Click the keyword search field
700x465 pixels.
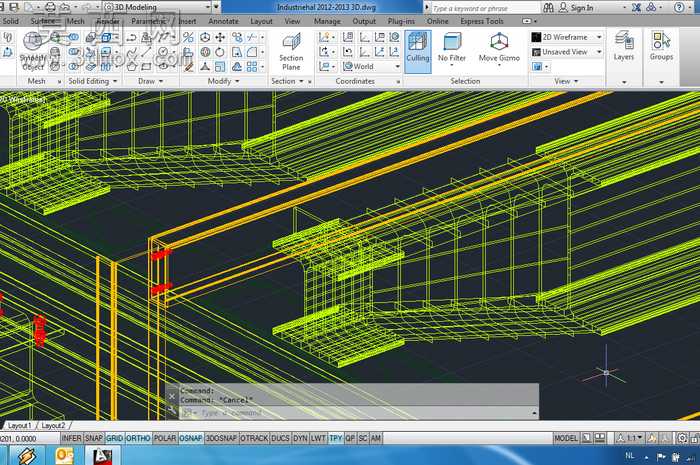[484, 8]
